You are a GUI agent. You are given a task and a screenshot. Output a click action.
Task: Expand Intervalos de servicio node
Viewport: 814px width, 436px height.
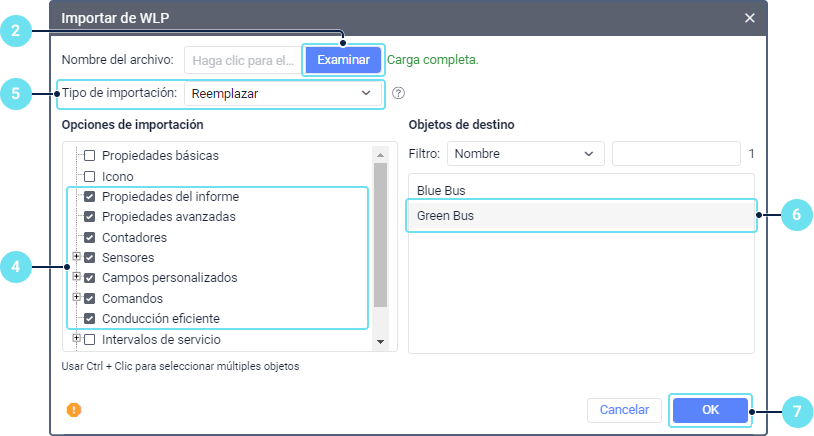tap(76, 338)
